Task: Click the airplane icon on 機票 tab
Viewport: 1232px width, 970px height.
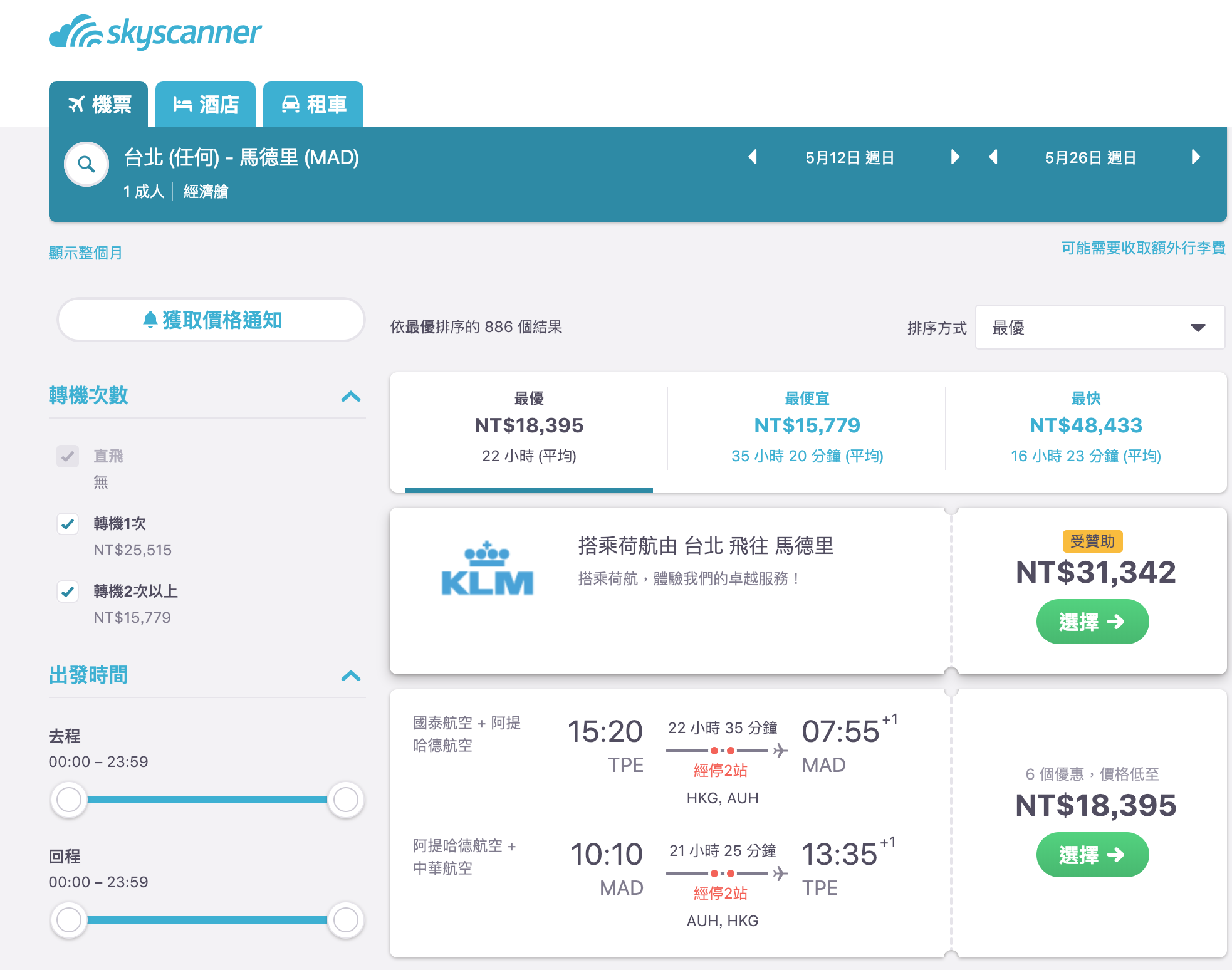Action: click(x=76, y=104)
